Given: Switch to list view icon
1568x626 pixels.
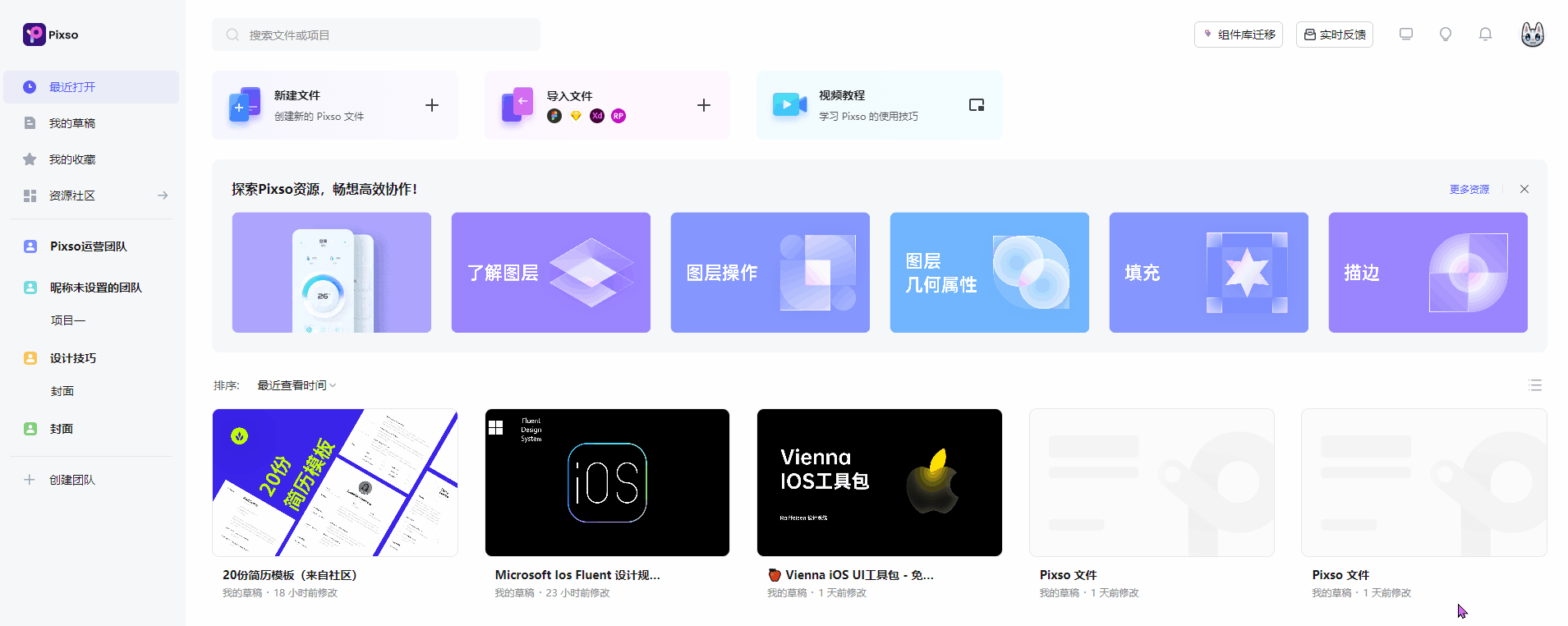Looking at the screenshot, I should [x=1535, y=385].
